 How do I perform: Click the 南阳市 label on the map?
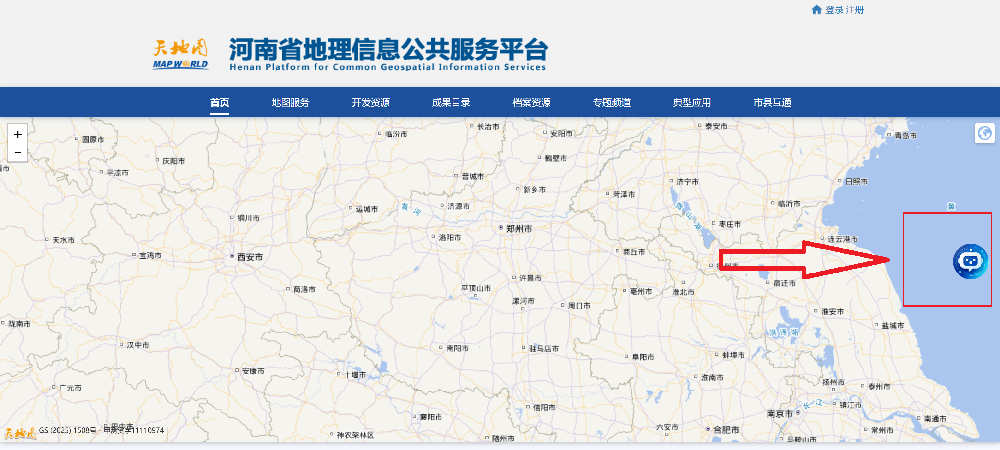tap(457, 348)
